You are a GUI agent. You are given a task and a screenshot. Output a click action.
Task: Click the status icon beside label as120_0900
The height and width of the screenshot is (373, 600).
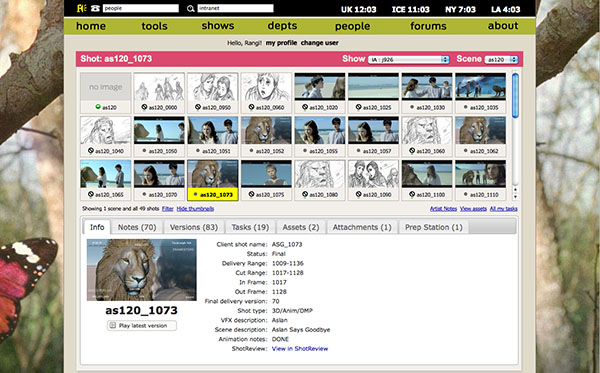[144, 107]
